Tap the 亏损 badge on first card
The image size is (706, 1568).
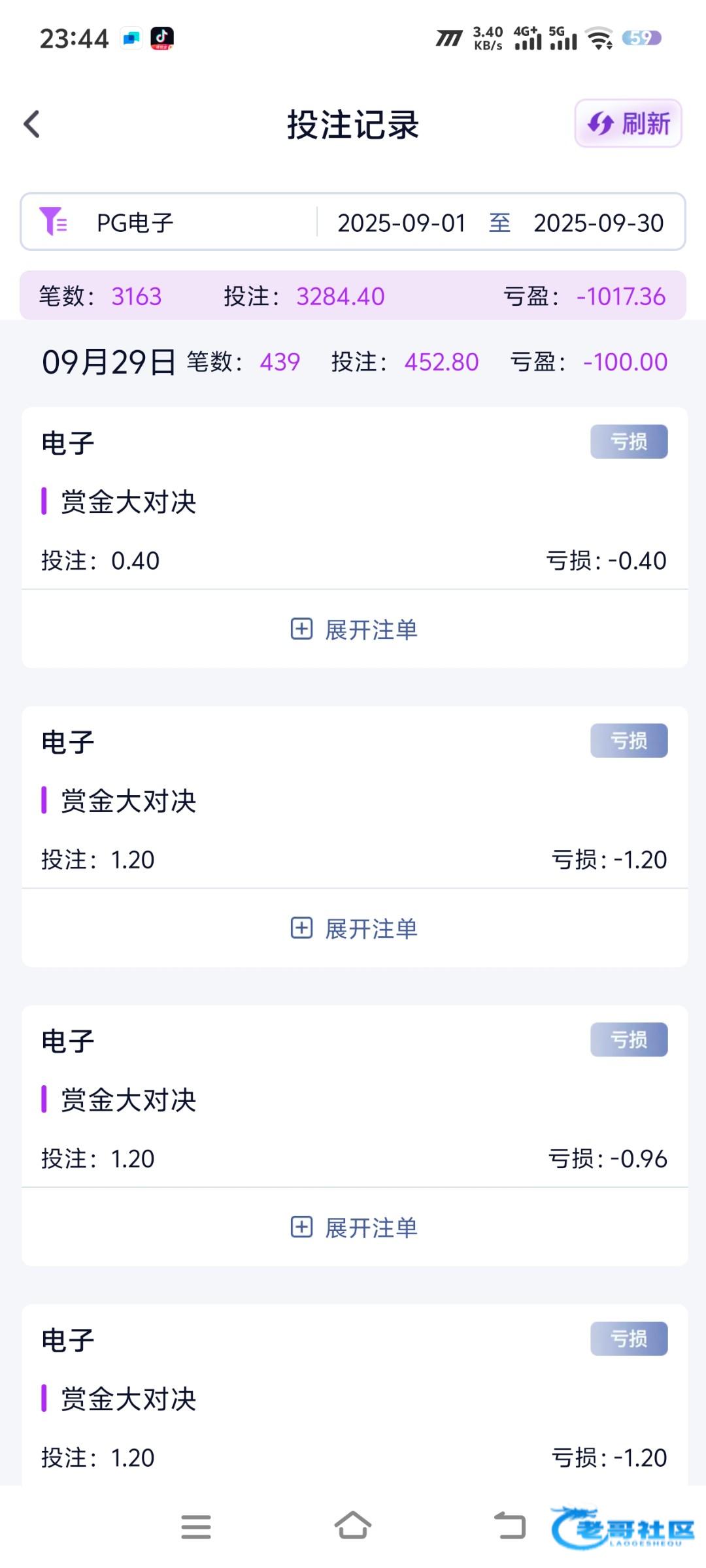629,442
